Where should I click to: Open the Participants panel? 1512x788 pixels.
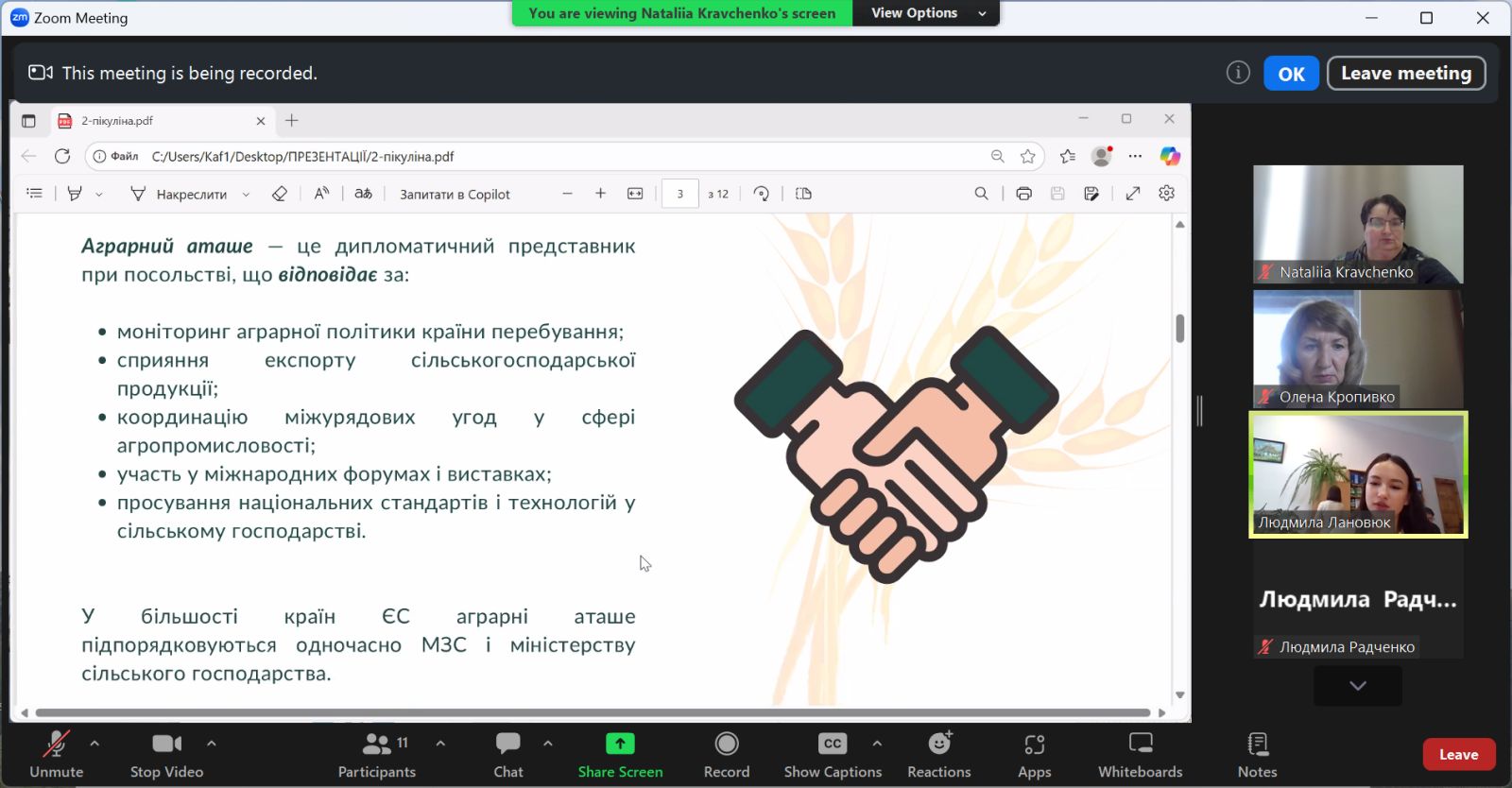pos(377,755)
